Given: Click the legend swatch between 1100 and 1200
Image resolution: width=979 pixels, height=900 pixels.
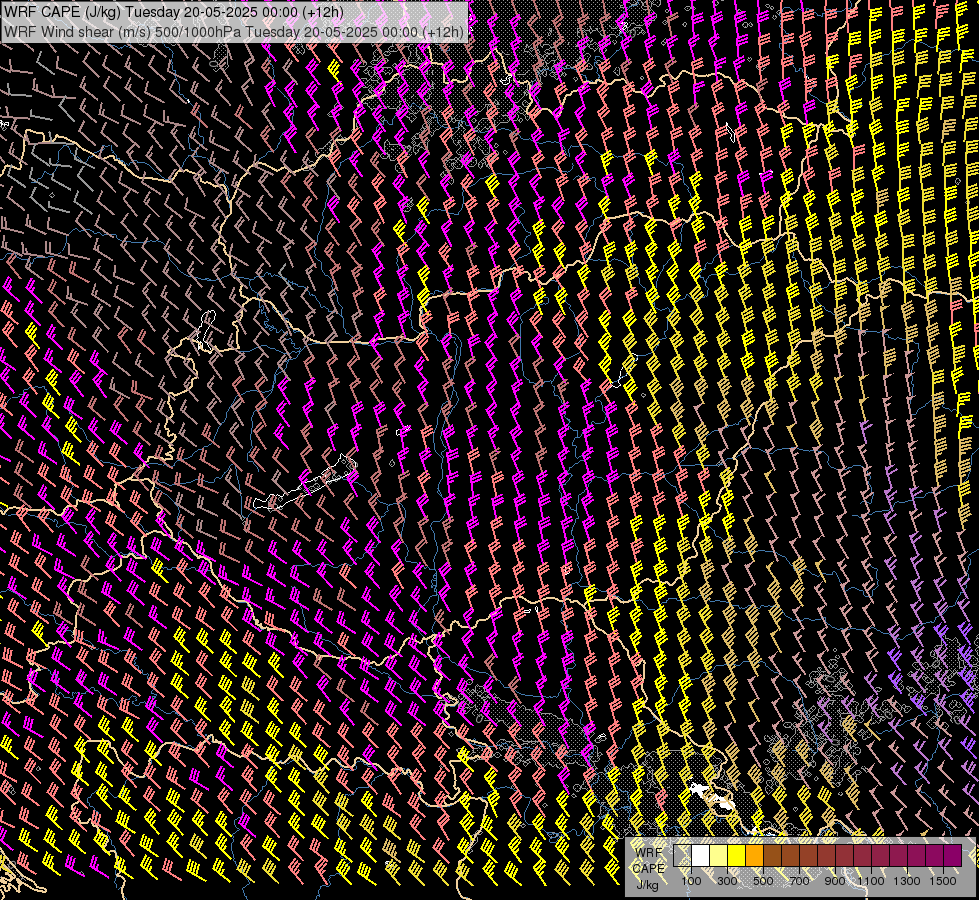Looking at the screenshot, I should tap(880, 855).
